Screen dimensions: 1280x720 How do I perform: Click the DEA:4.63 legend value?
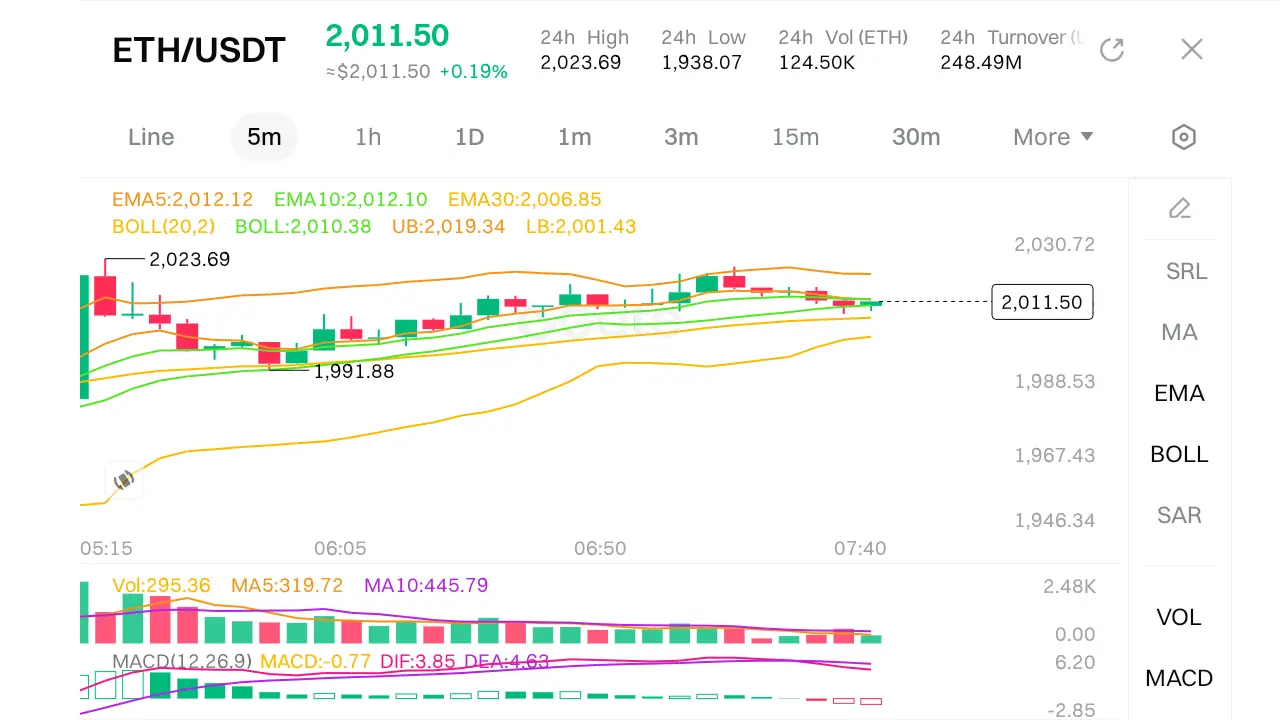(x=506, y=661)
